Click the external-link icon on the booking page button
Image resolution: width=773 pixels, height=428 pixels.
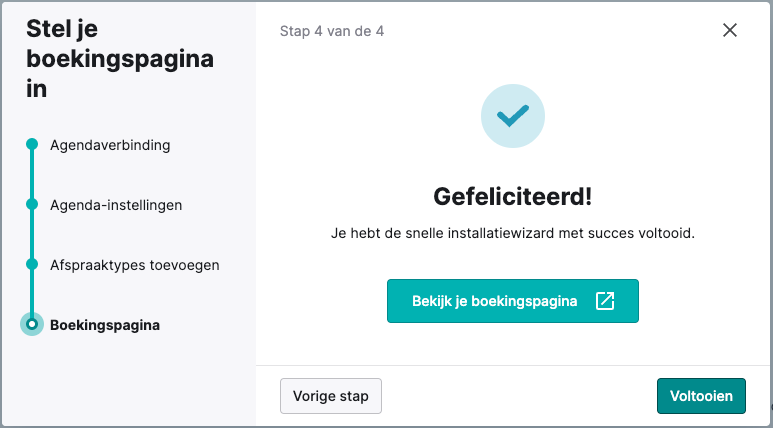coord(605,301)
